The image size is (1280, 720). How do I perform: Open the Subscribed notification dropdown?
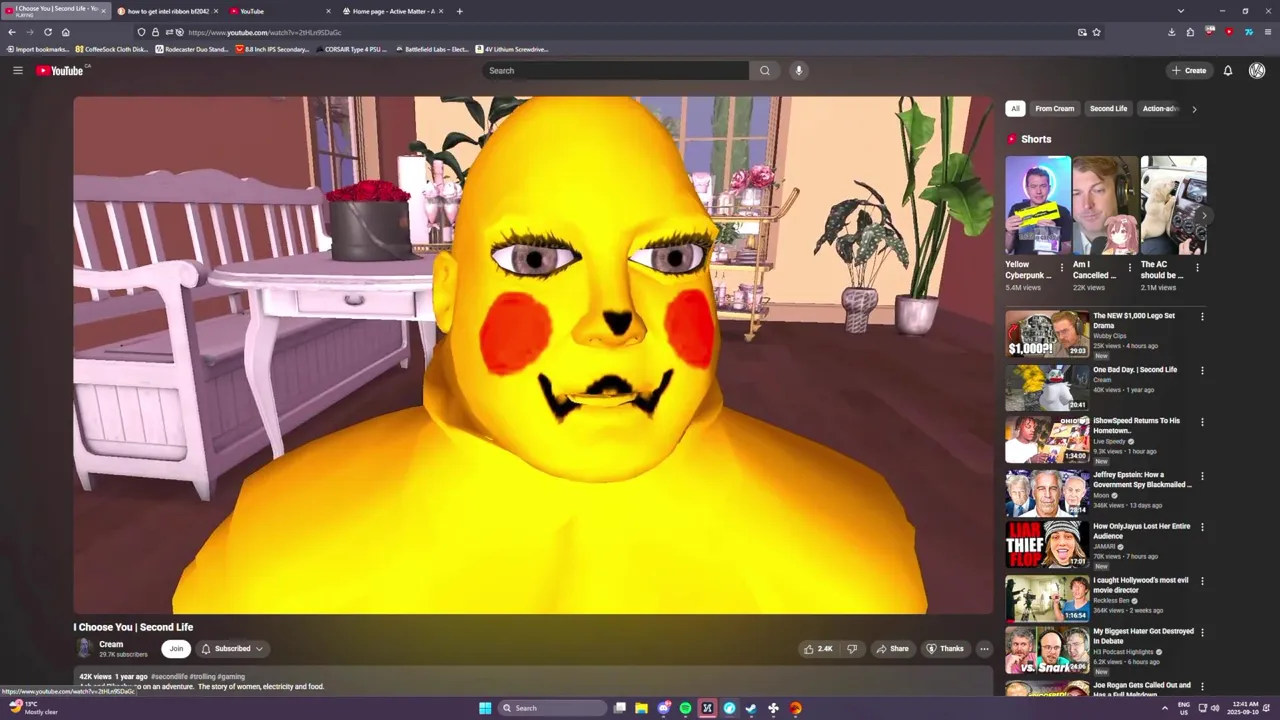pos(232,649)
